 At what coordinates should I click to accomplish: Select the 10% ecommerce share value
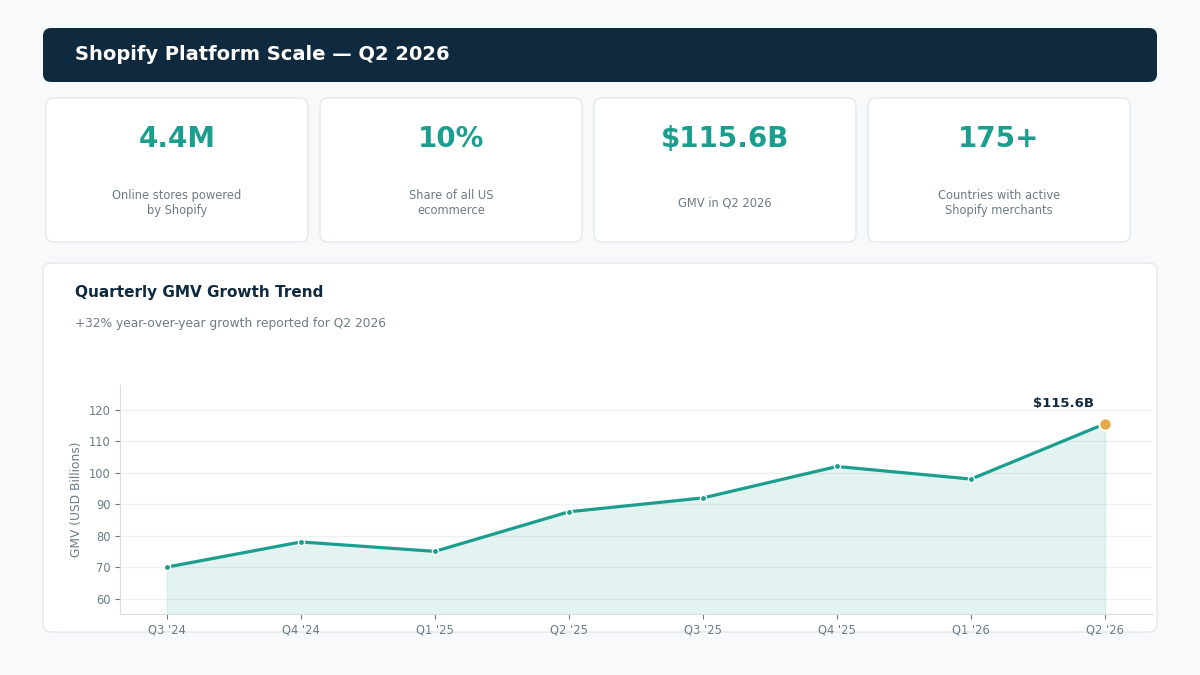451,139
